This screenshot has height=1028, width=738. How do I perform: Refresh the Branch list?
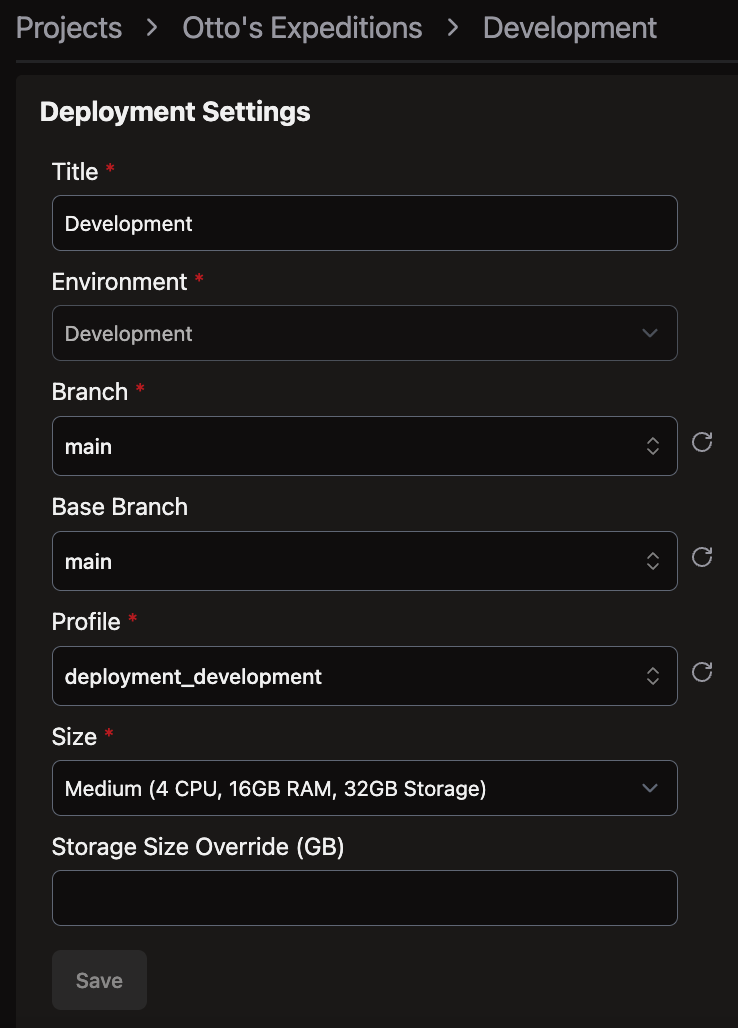pyautogui.click(x=702, y=442)
